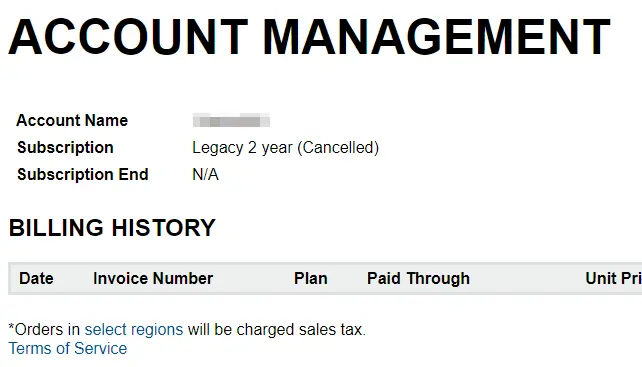Click the blurred account name value
Viewport: 642px width, 367px height.
point(231,121)
